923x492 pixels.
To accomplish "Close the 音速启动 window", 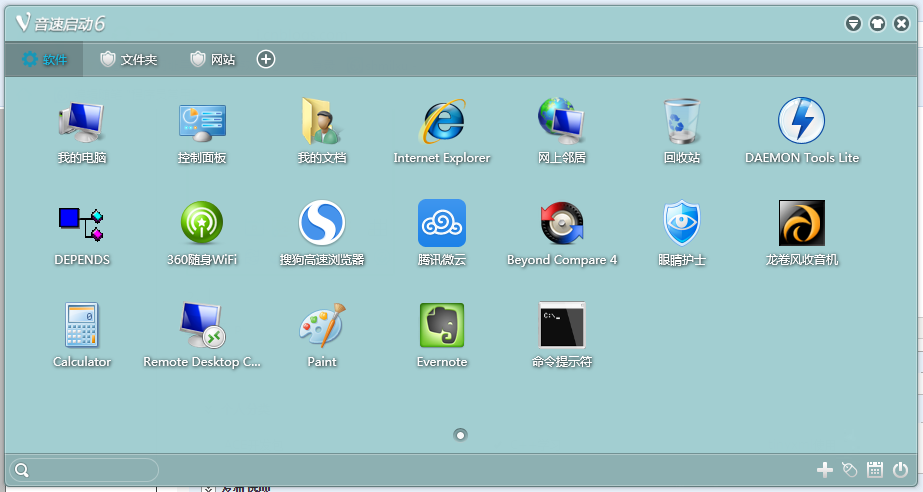I will tap(901, 24).
